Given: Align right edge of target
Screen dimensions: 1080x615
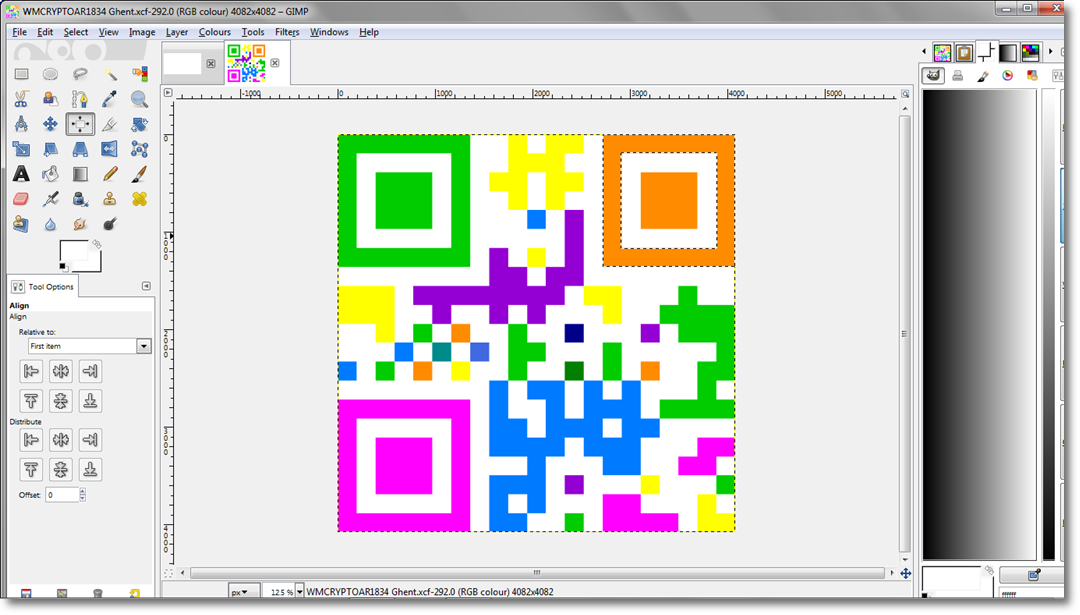Looking at the screenshot, I should tap(90, 371).
